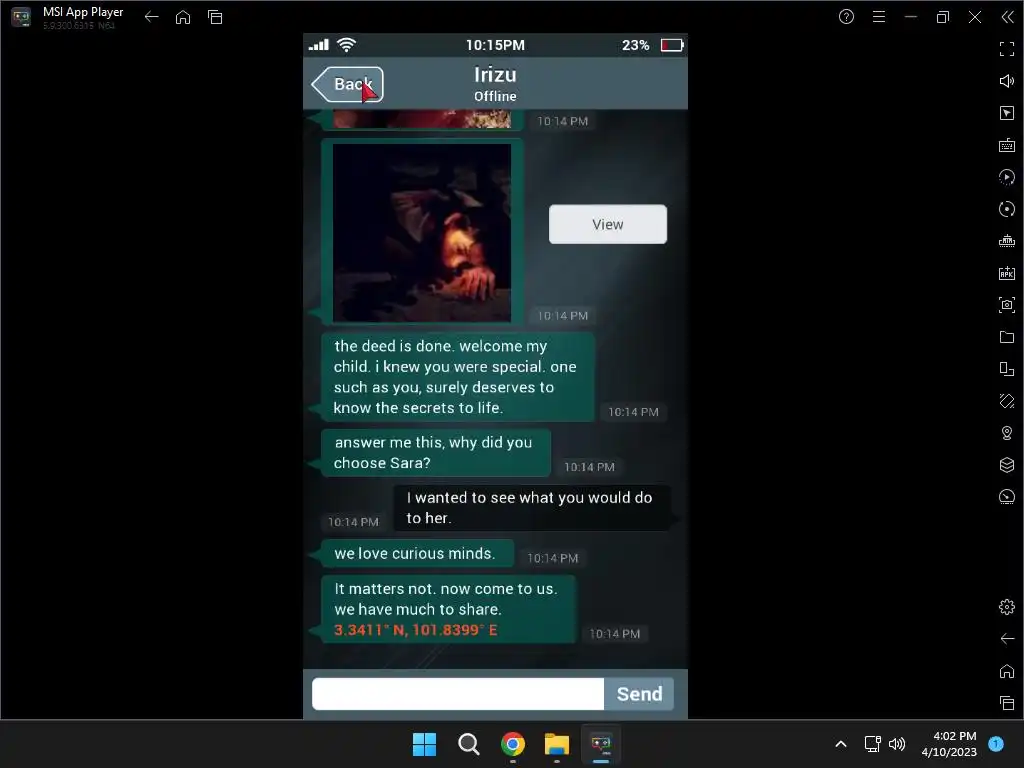Click the MSI App Player back arrow in title bar
Image resolution: width=1024 pixels, height=768 pixels.
pyautogui.click(x=152, y=17)
